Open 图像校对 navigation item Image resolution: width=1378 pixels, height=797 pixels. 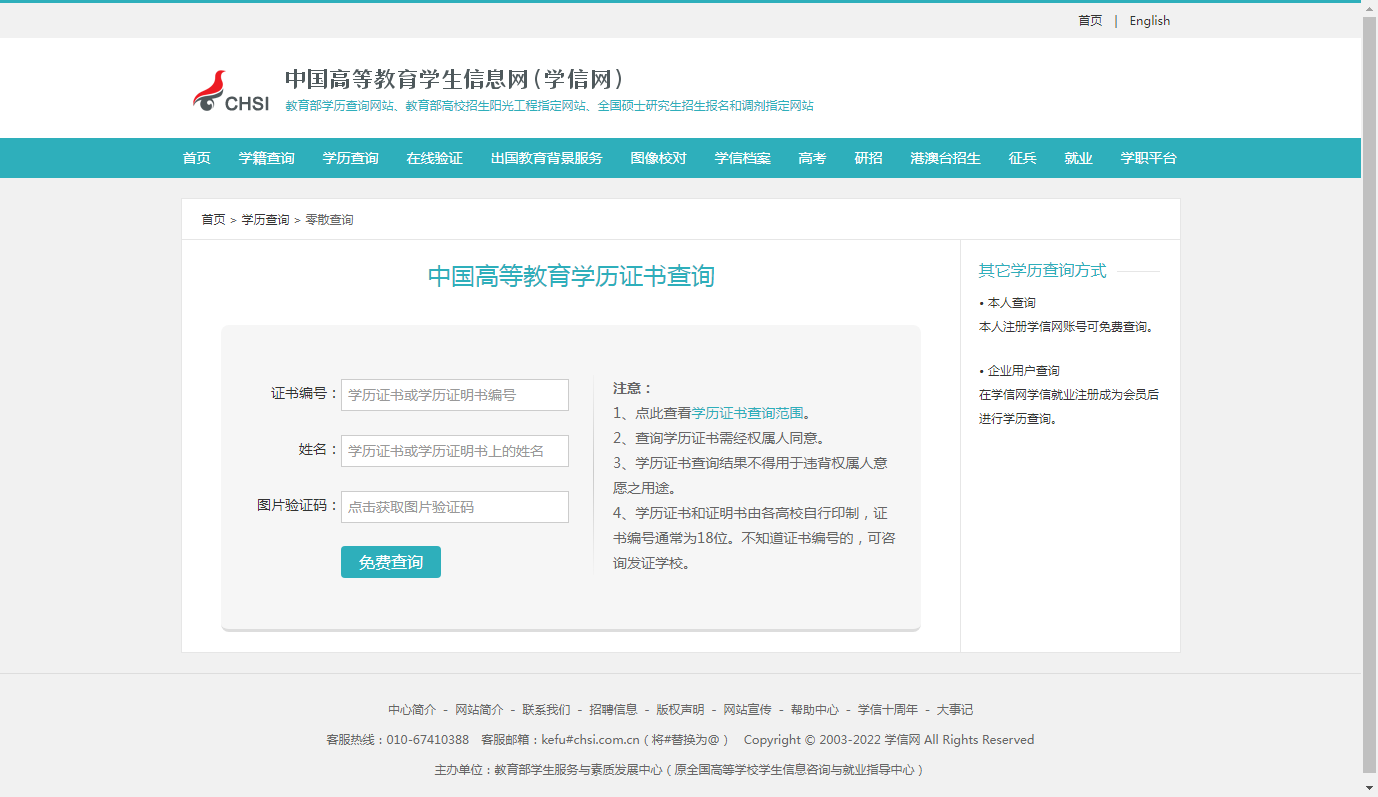click(x=659, y=158)
